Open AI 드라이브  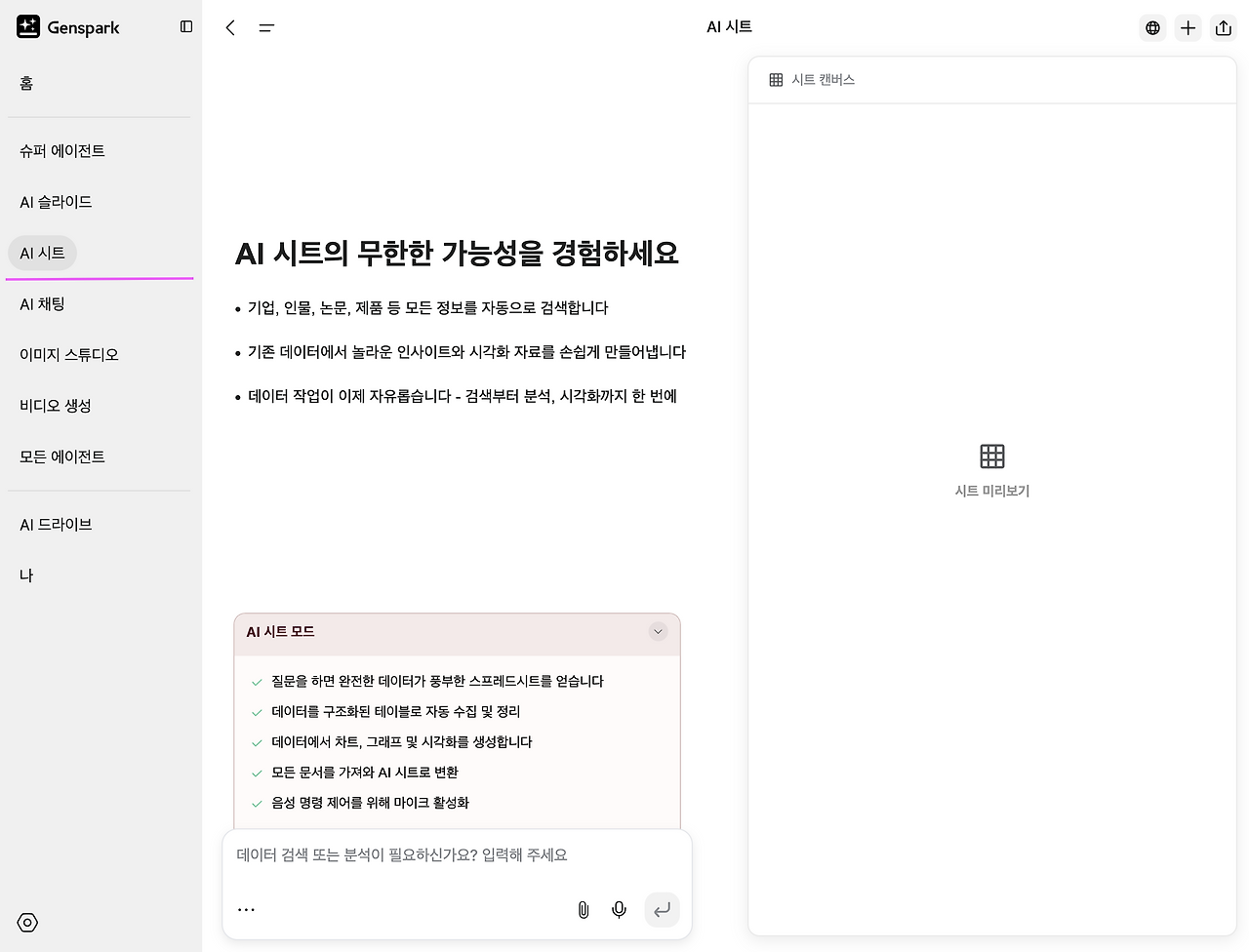click(56, 524)
